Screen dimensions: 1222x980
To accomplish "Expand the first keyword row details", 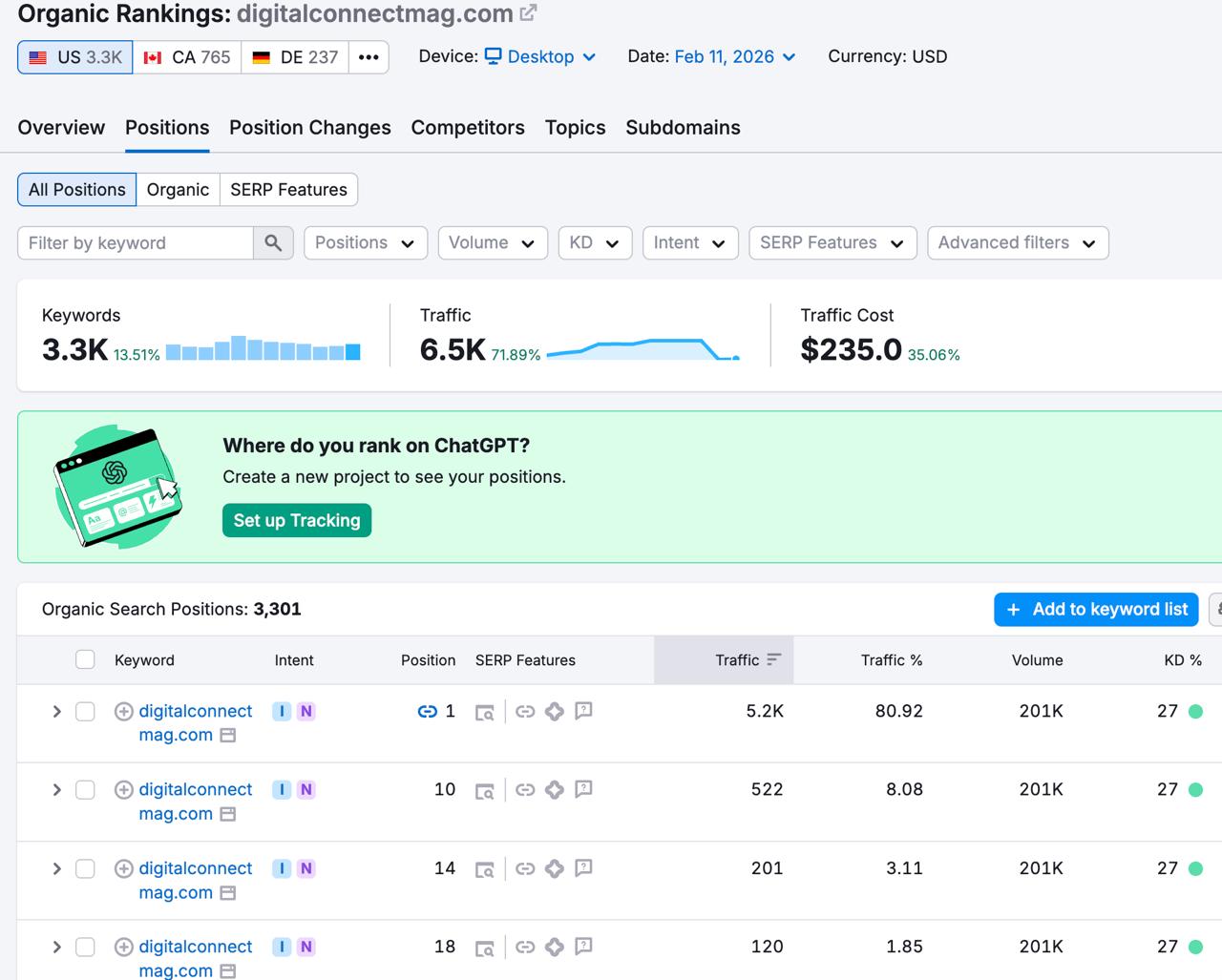I will pyautogui.click(x=56, y=711).
